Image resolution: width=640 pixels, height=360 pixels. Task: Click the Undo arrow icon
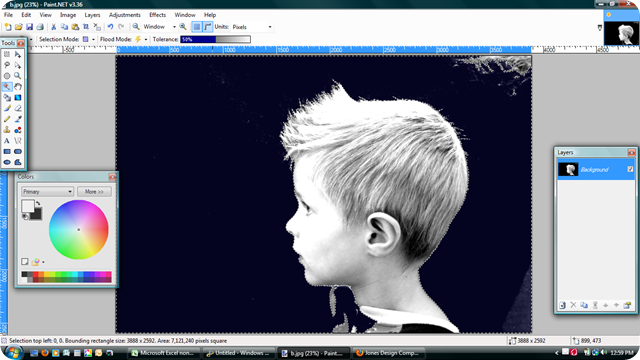point(110,27)
